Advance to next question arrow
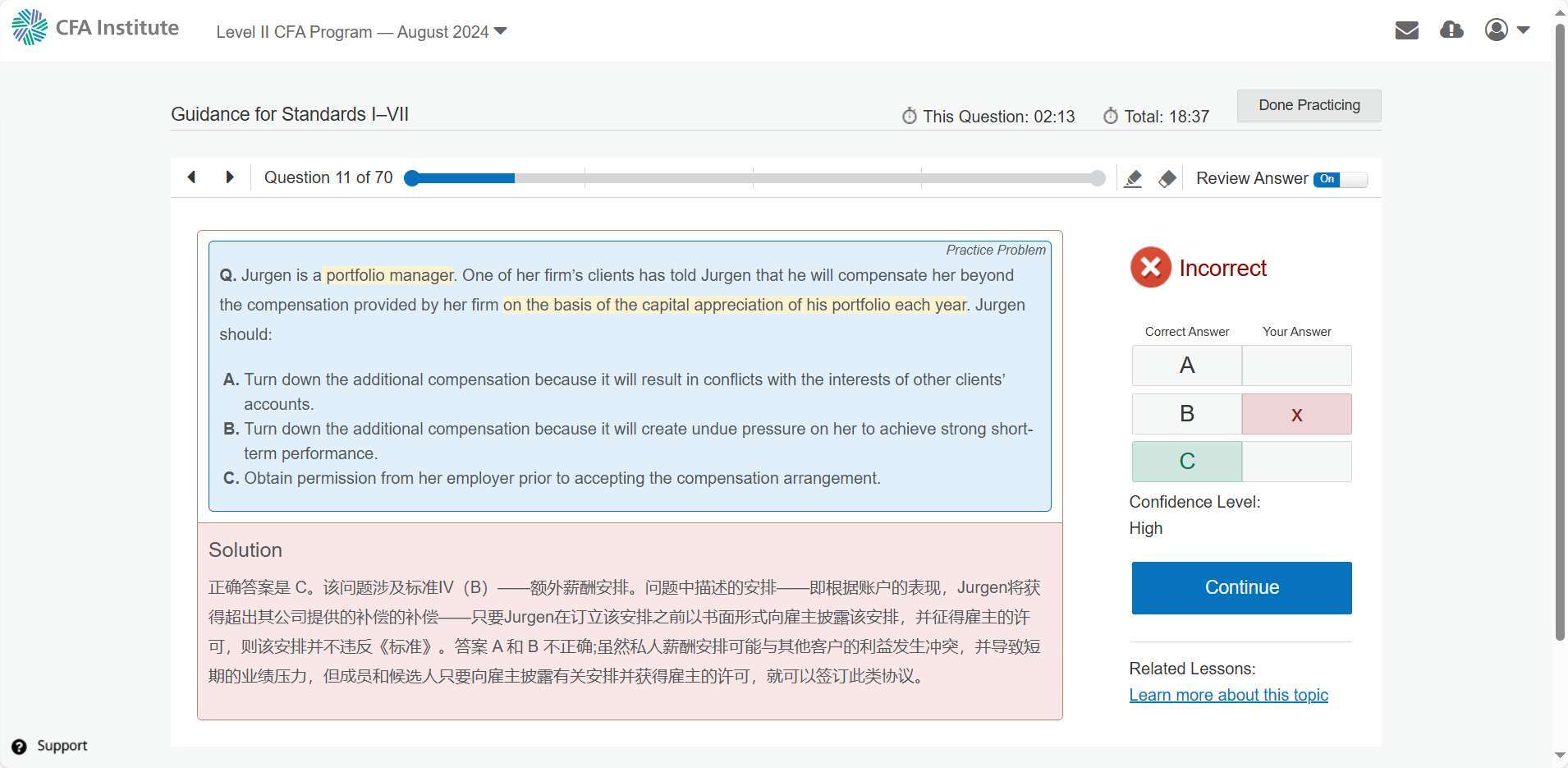The height and width of the screenshot is (768, 1568). [230, 177]
